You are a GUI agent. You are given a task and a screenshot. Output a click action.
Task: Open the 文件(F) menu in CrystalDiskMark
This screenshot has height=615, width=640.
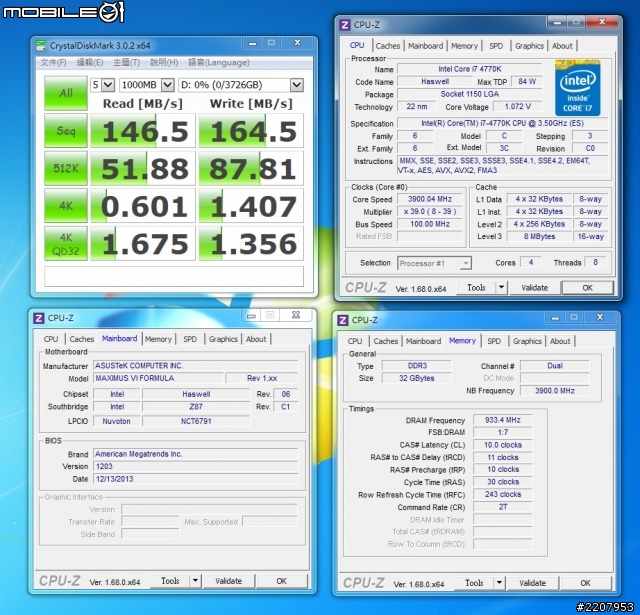(x=53, y=63)
